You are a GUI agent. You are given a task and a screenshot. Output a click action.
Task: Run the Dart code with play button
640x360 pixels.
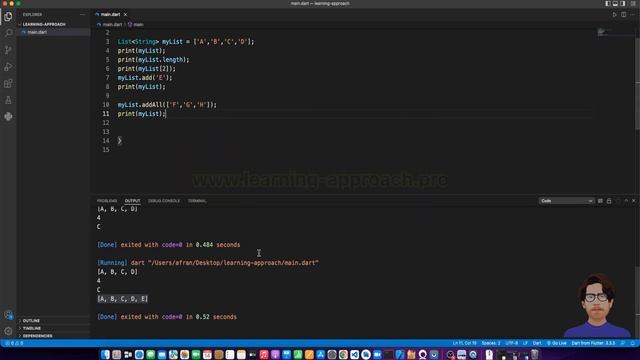point(614,14)
